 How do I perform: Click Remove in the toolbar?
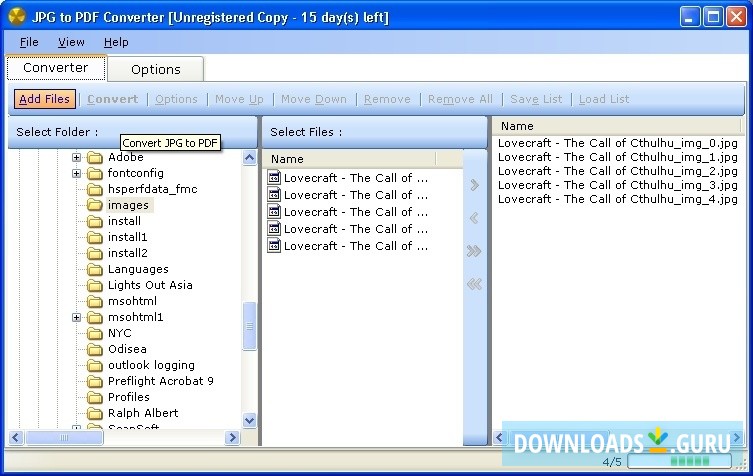[387, 99]
